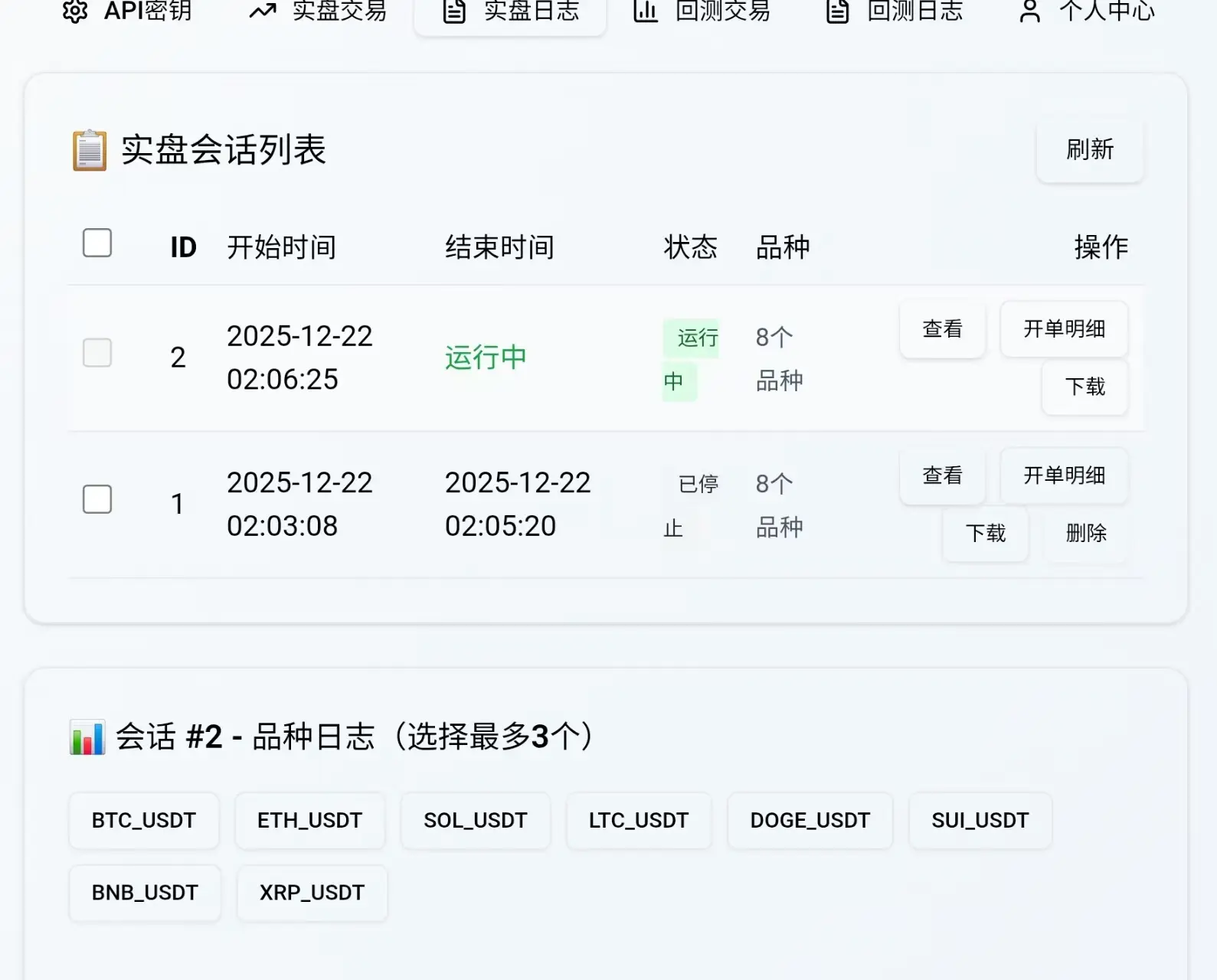Click the 状态 column header

click(690, 247)
